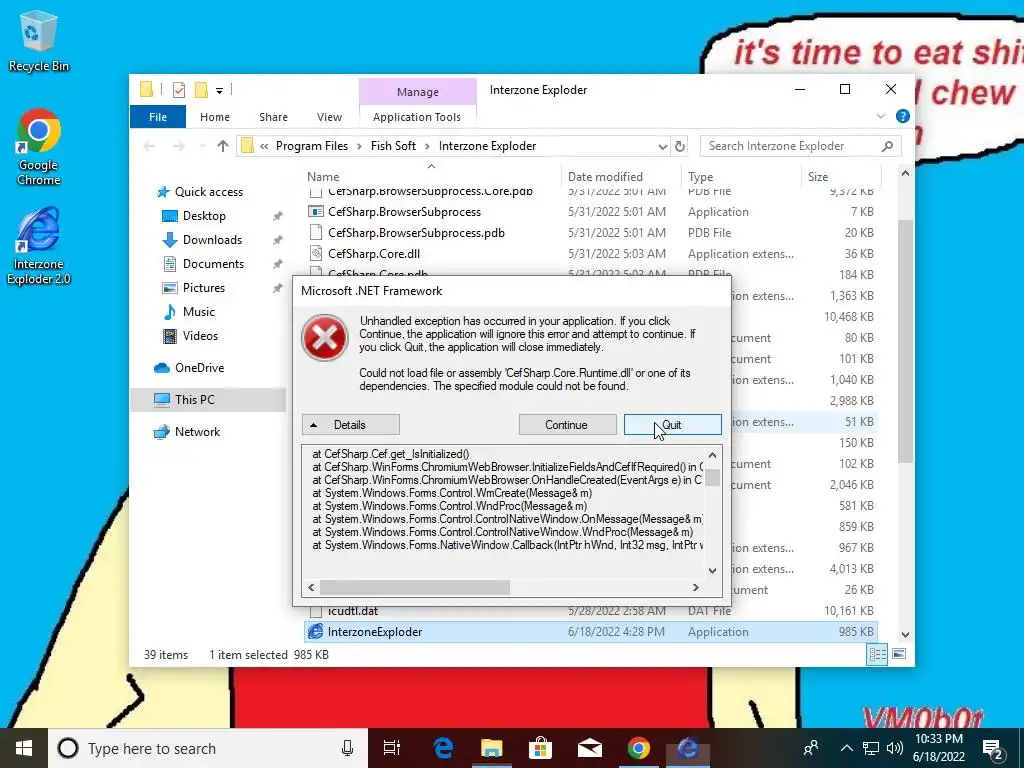Open the Application Tools ribbon tab

pos(417,117)
